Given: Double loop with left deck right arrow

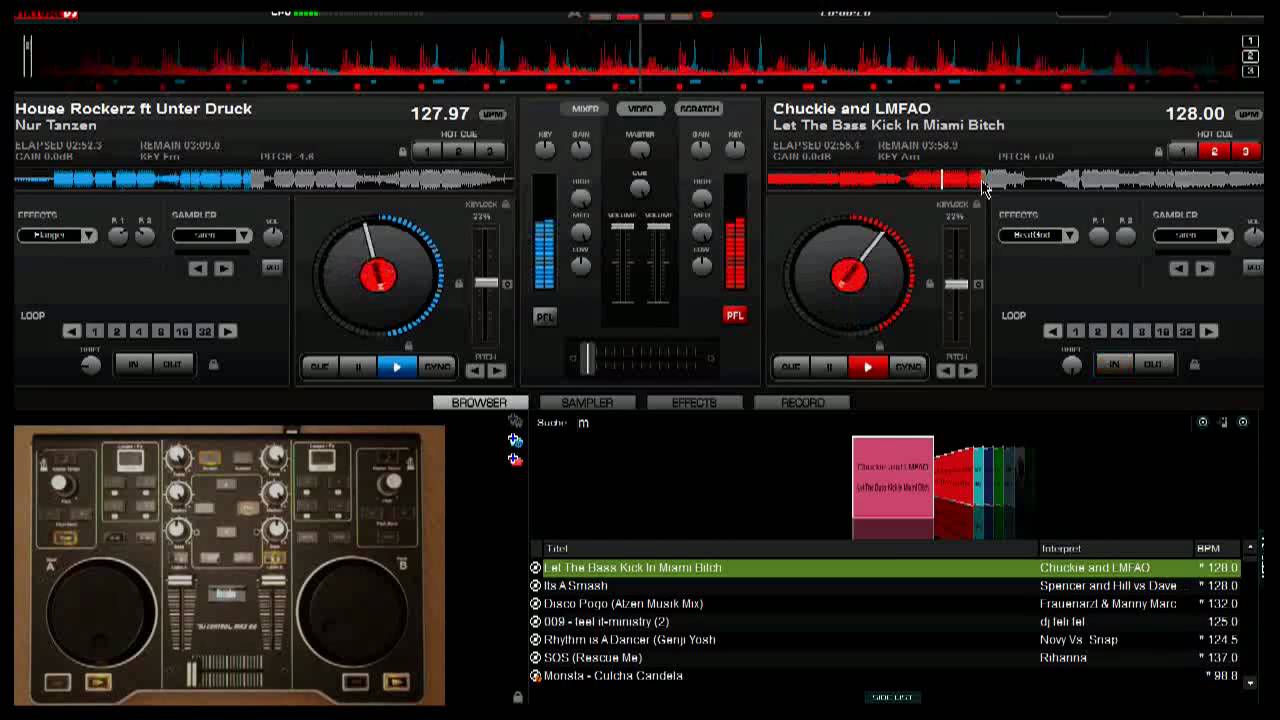Looking at the screenshot, I should [228, 331].
